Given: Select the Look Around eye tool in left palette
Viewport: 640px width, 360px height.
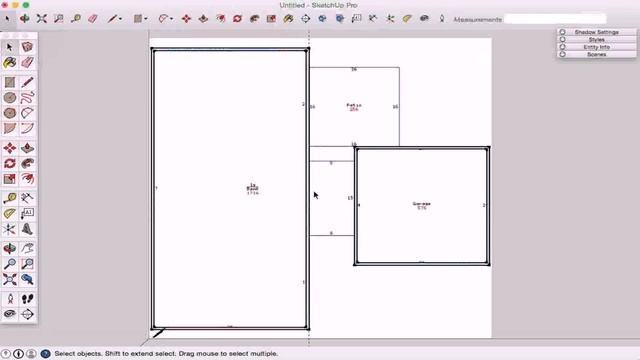Looking at the screenshot, I should 9,314.
